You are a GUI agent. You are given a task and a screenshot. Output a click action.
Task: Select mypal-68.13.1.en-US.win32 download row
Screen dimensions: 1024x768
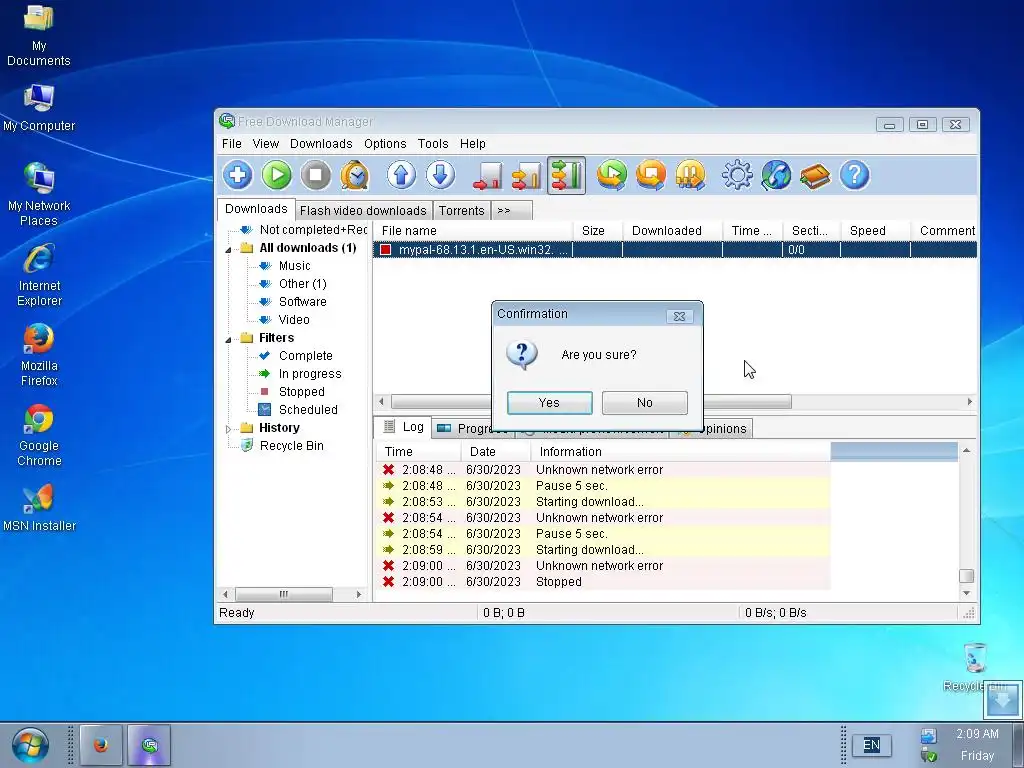[675, 249]
